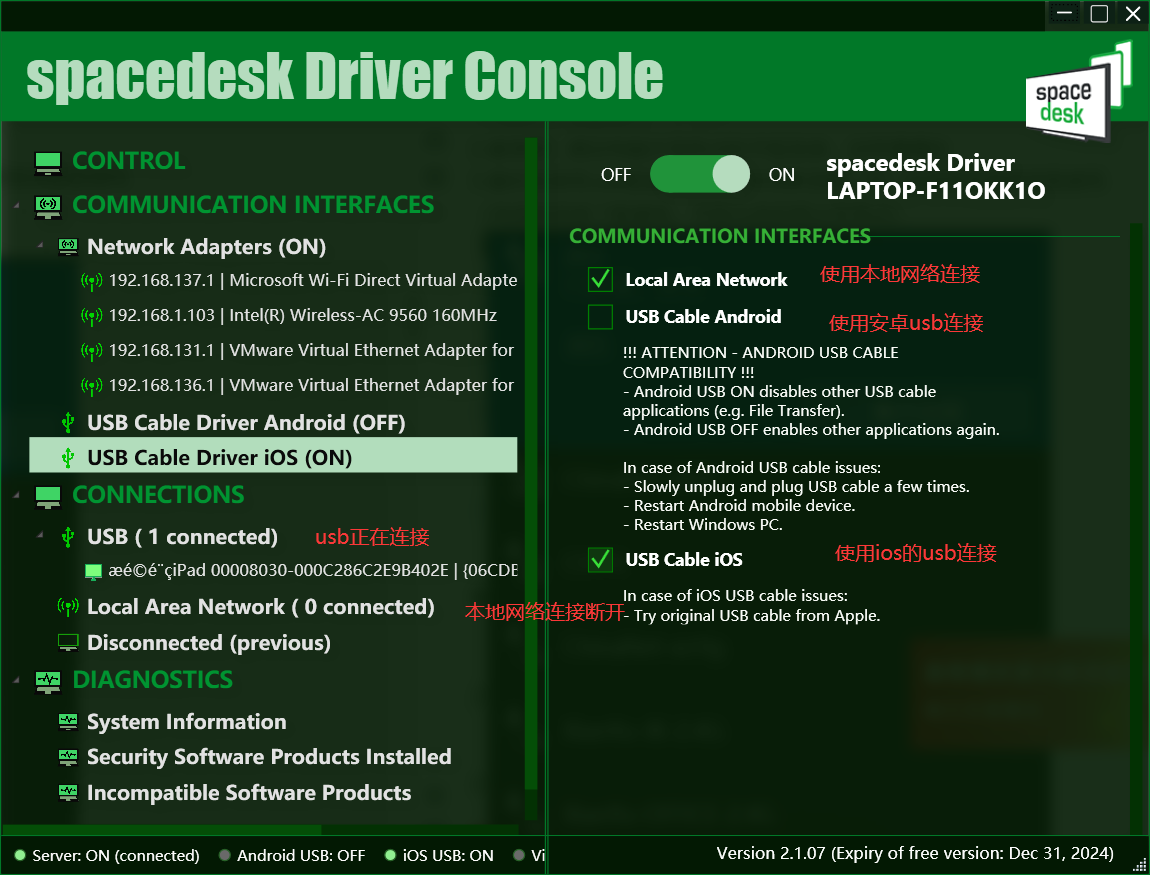The width and height of the screenshot is (1150, 875).
Task: Click green display icon of connected iPad
Action: click(x=93, y=572)
